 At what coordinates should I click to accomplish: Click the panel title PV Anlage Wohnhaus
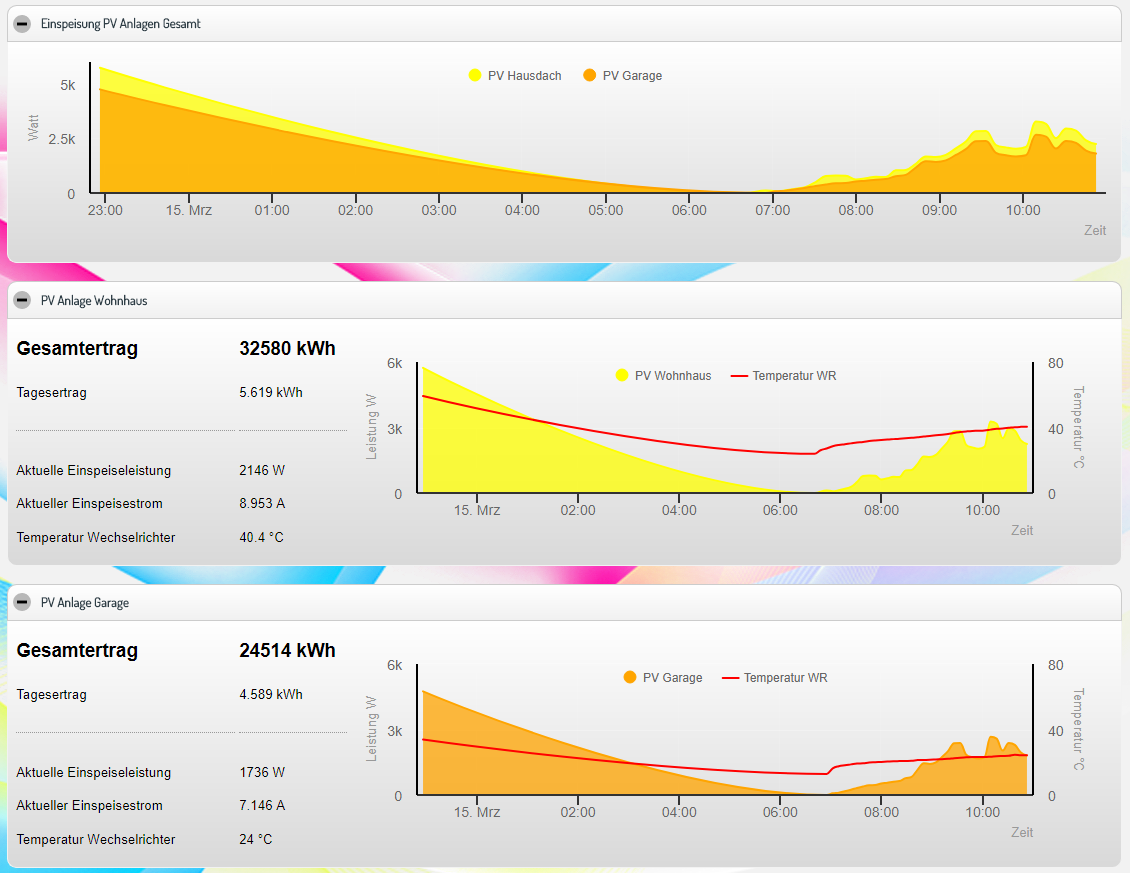[94, 301]
